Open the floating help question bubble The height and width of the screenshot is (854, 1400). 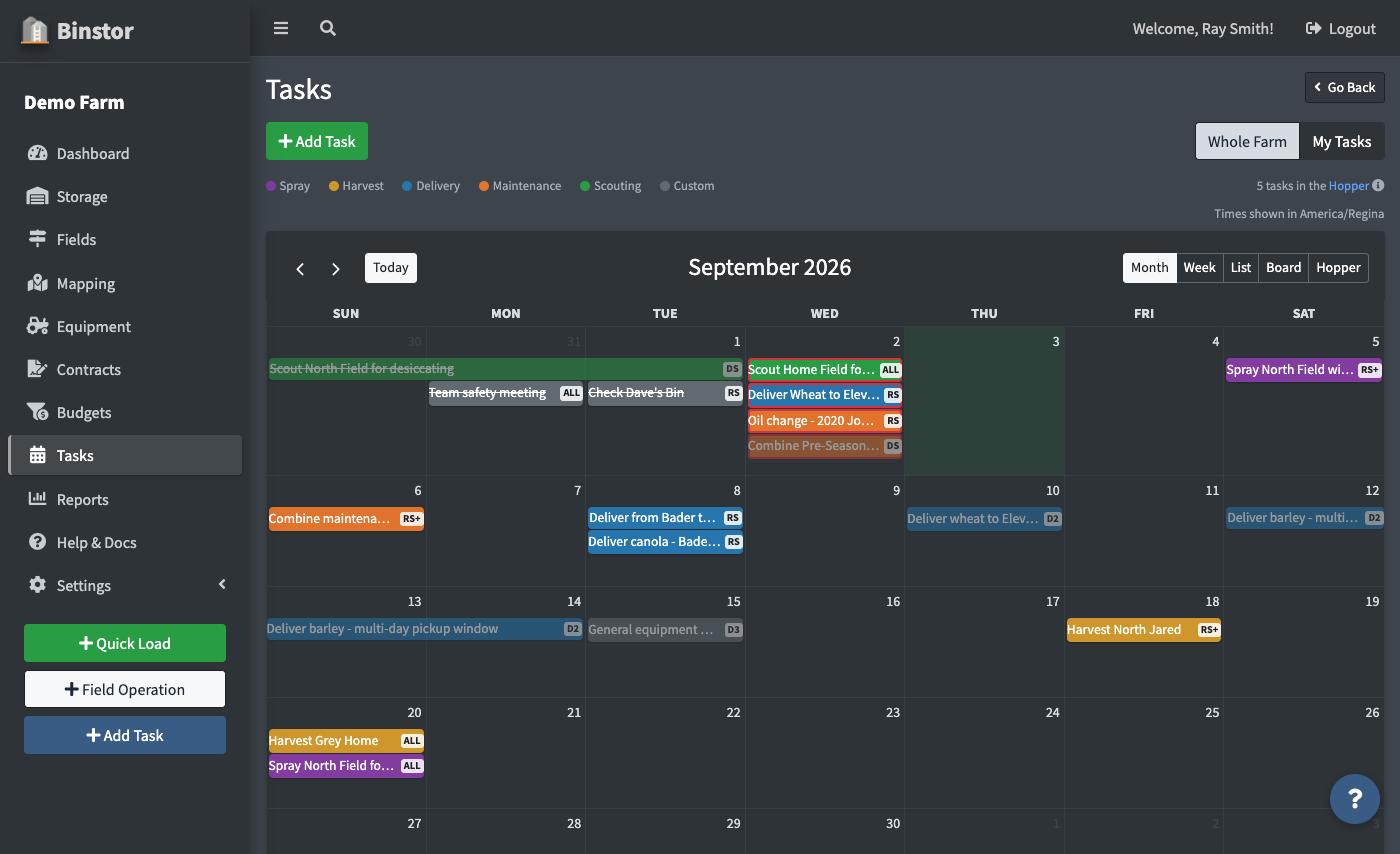(x=1355, y=799)
